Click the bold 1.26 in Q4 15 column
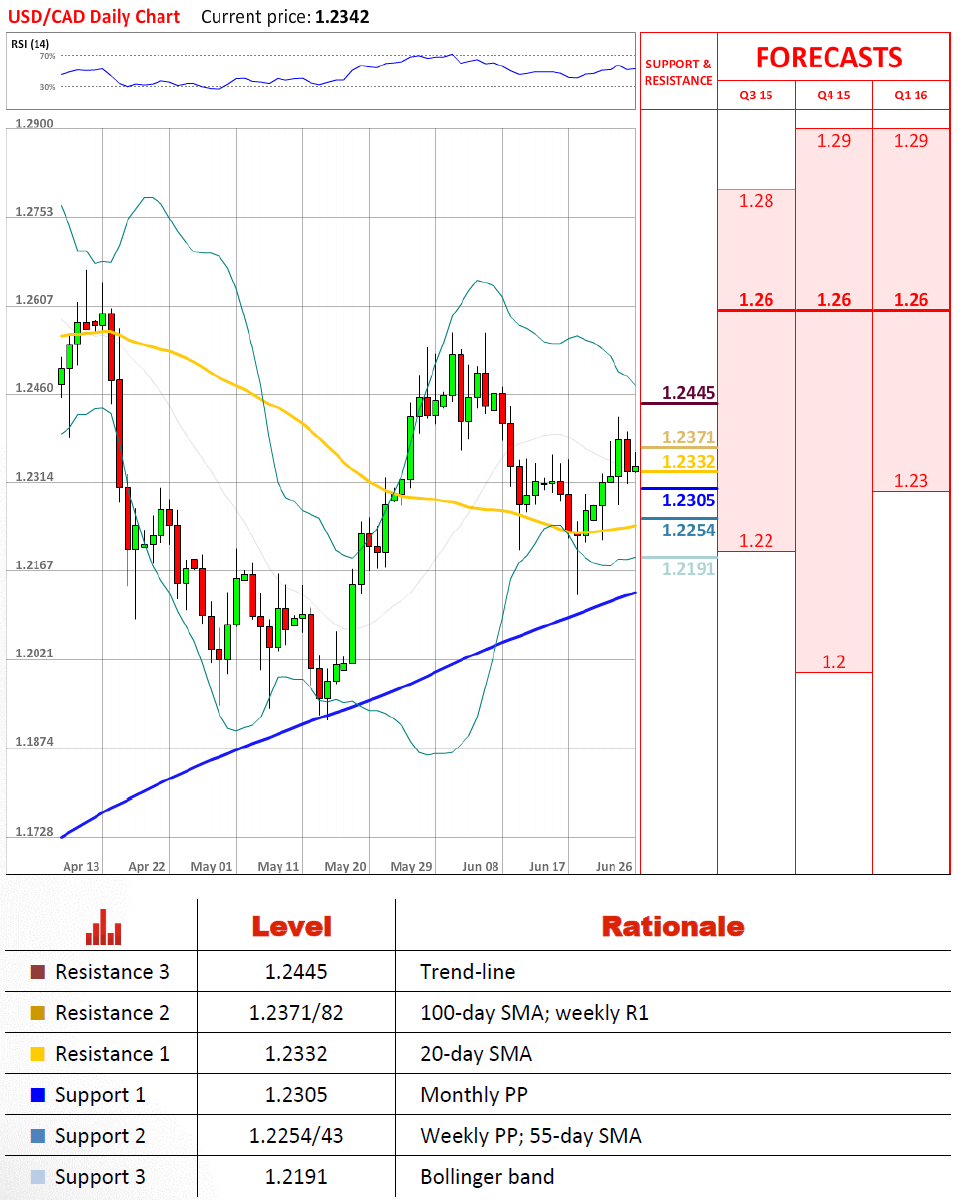 point(834,300)
